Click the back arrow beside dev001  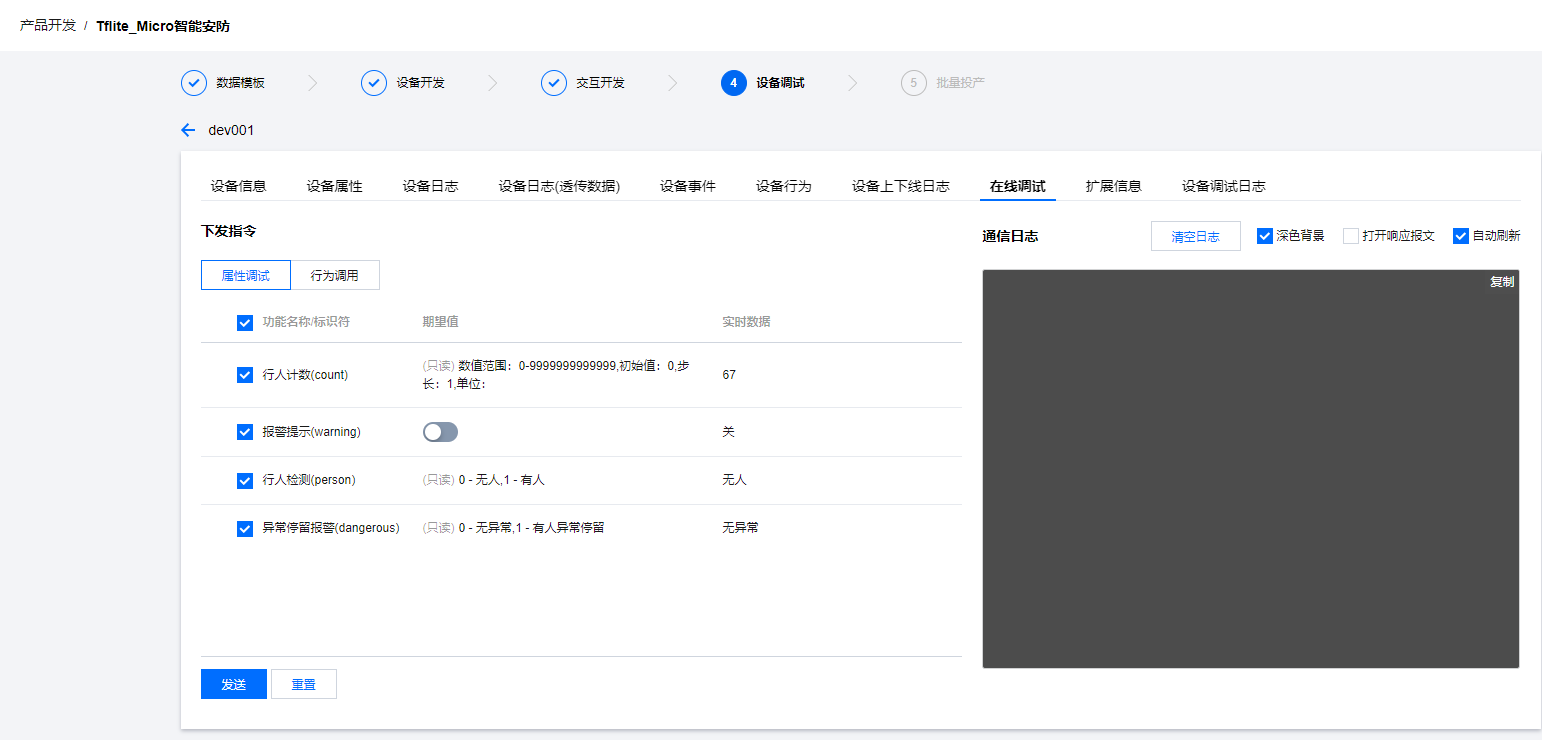[188, 130]
